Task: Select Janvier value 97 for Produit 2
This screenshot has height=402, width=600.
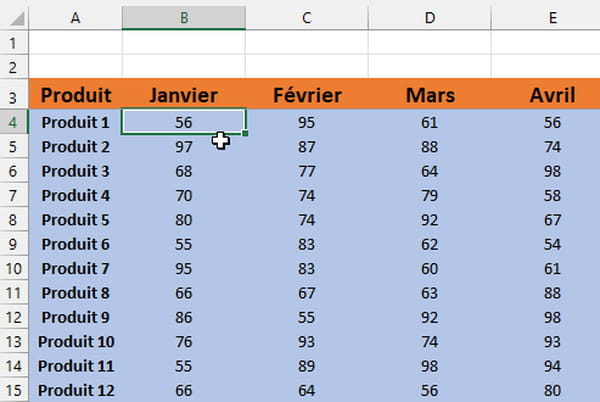Action: pos(184,147)
